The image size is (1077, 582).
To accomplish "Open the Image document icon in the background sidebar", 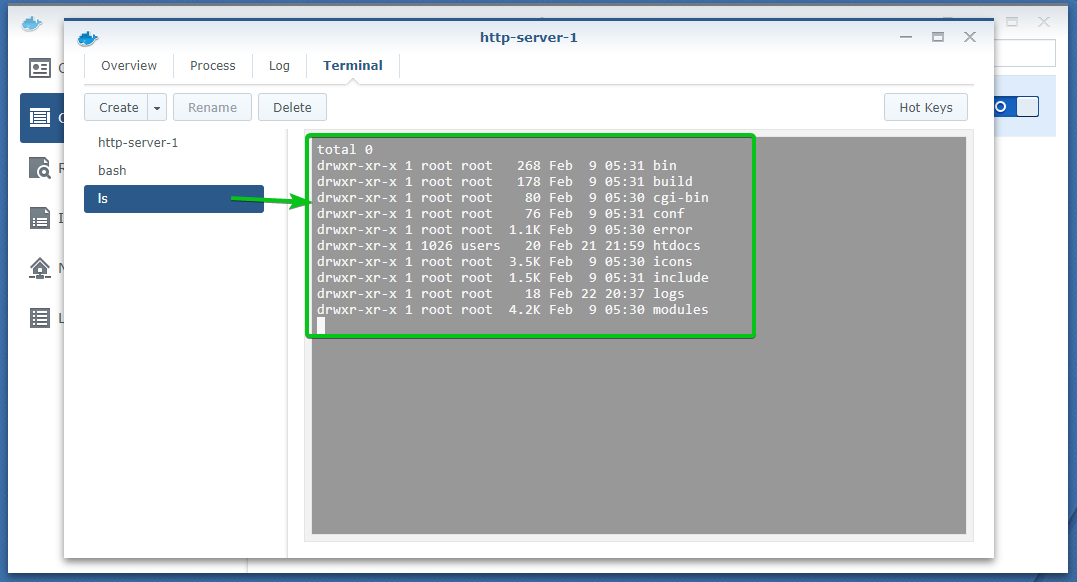I will (x=40, y=218).
